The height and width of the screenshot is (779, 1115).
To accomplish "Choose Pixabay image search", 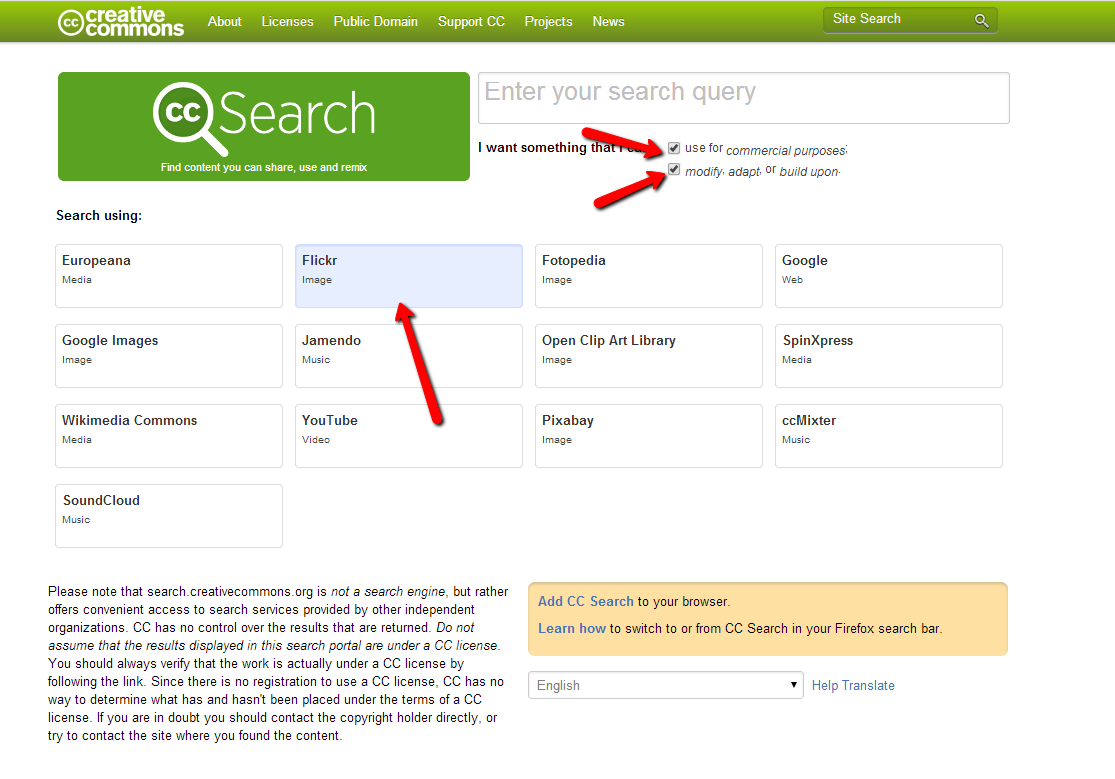I will coord(649,436).
